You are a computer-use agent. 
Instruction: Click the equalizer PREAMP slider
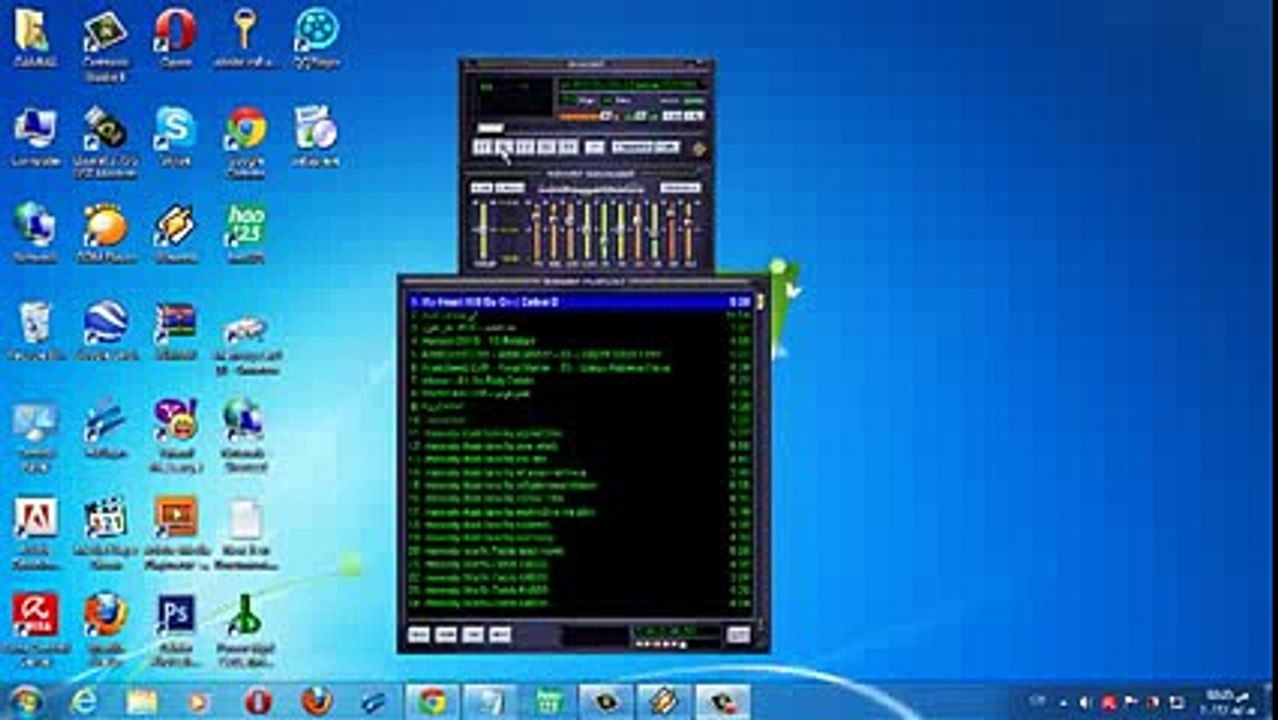click(x=483, y=231)
